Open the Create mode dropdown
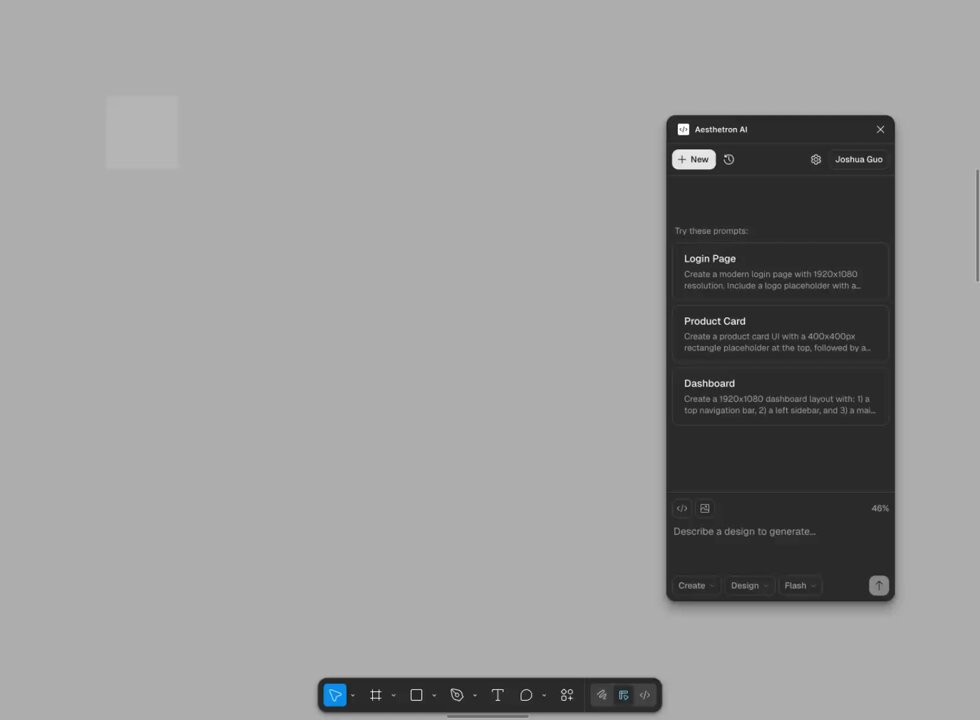The width and height of the screenshot is (980, 720). (696, 586)
